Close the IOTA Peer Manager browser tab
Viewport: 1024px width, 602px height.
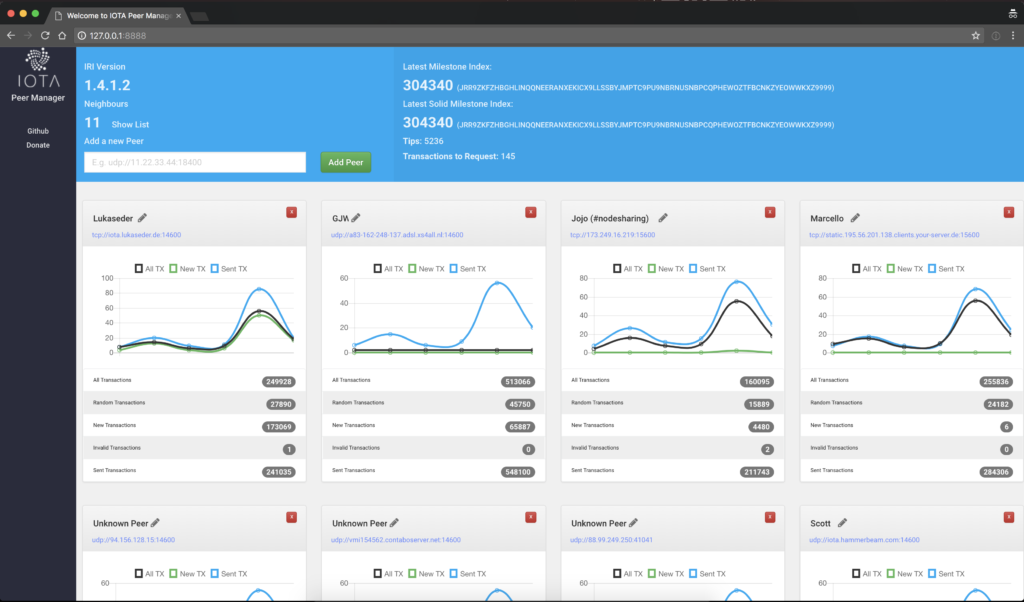pyautogui.click(x=178, y=16)
